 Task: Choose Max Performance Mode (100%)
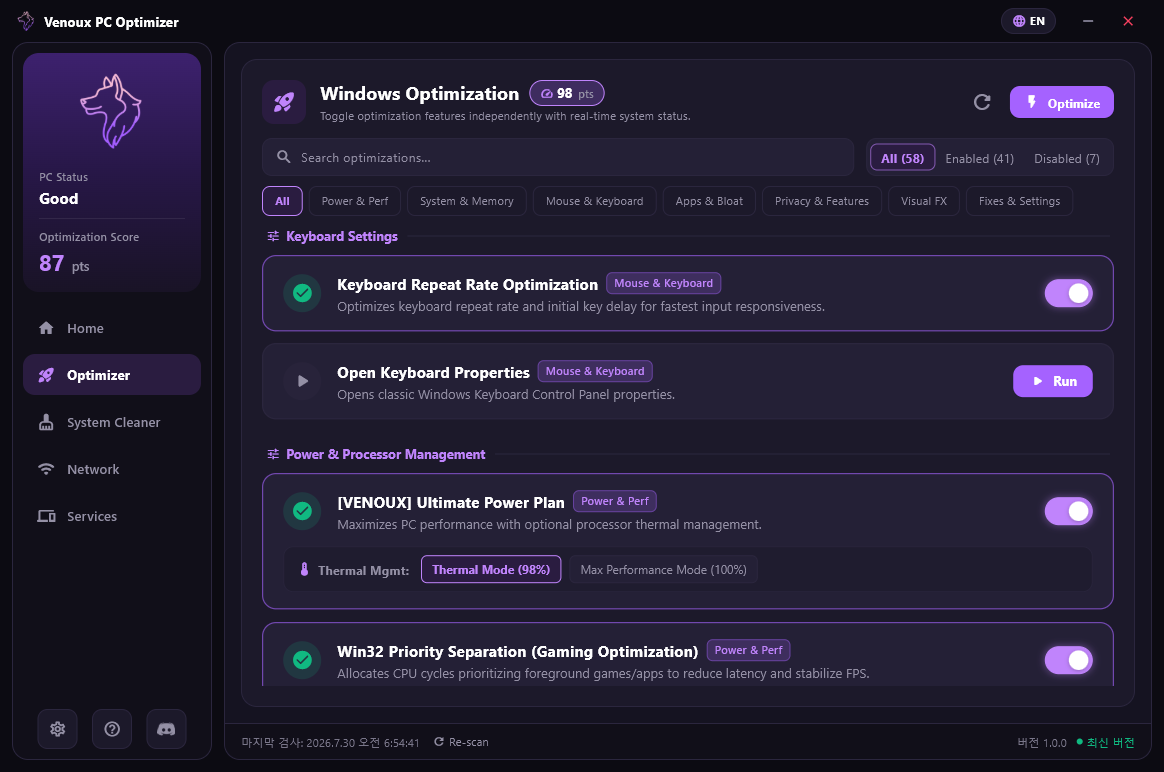click(x=663, y=569)
